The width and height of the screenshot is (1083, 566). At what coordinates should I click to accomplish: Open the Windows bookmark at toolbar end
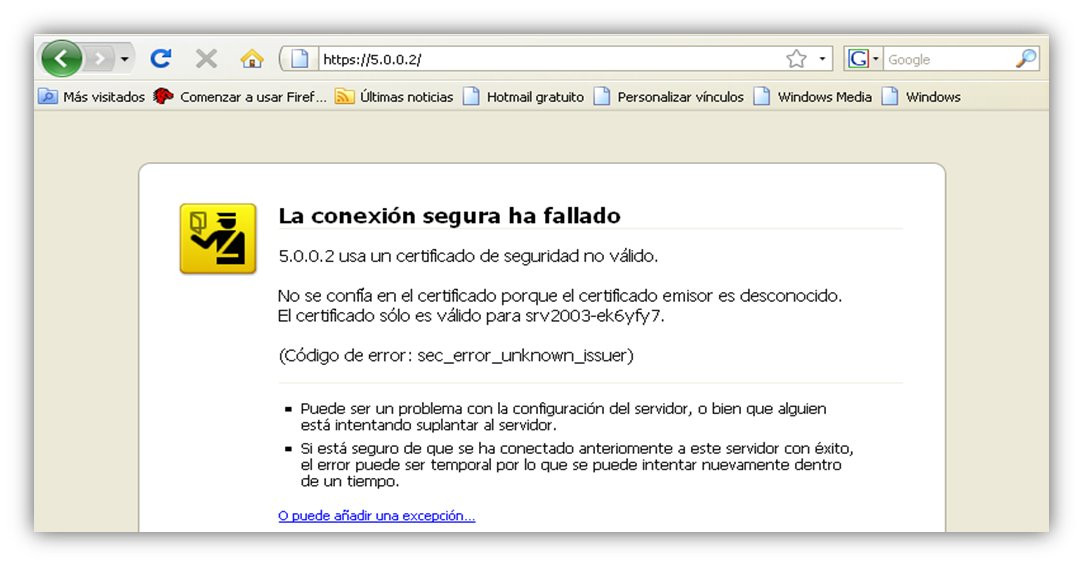(x=921, y=97)
